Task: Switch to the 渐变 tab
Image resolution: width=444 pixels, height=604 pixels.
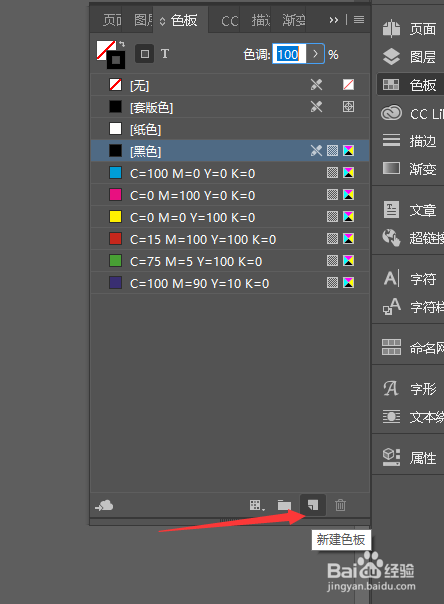Action: 293,20
